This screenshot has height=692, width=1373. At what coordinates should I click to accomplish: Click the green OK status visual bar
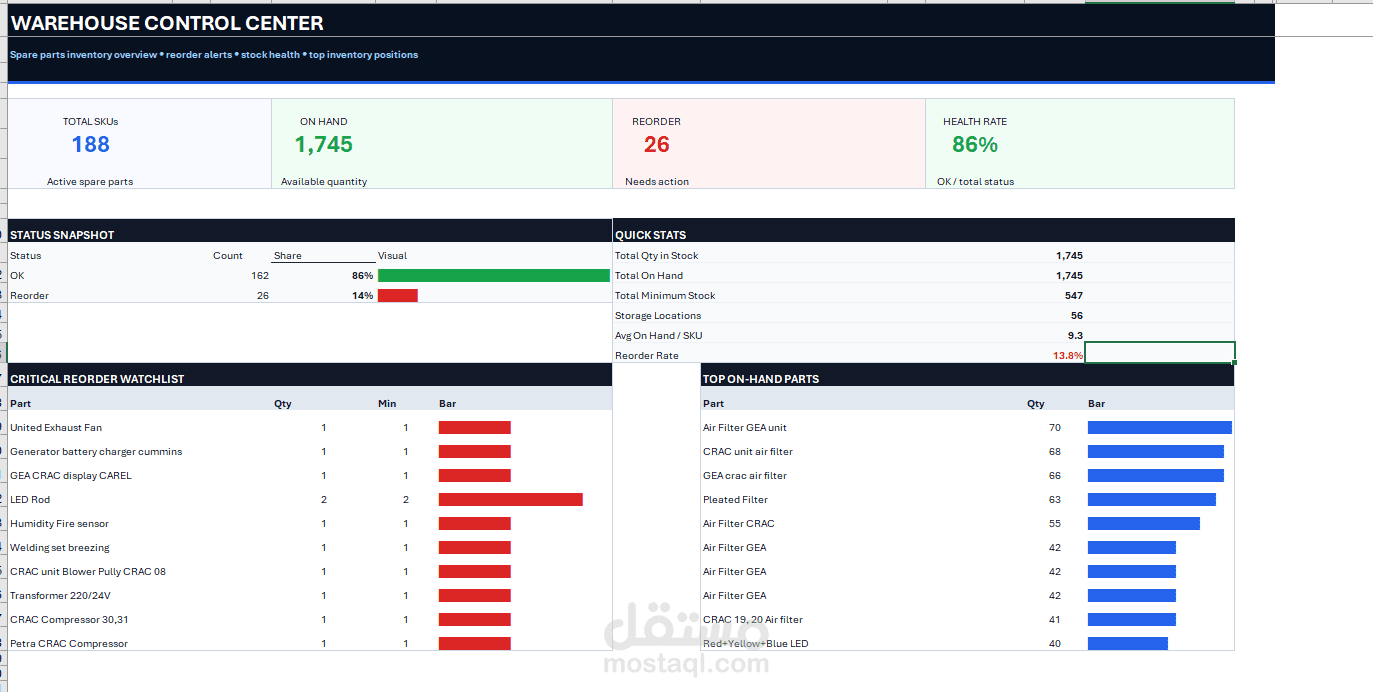tap(494, 275)
